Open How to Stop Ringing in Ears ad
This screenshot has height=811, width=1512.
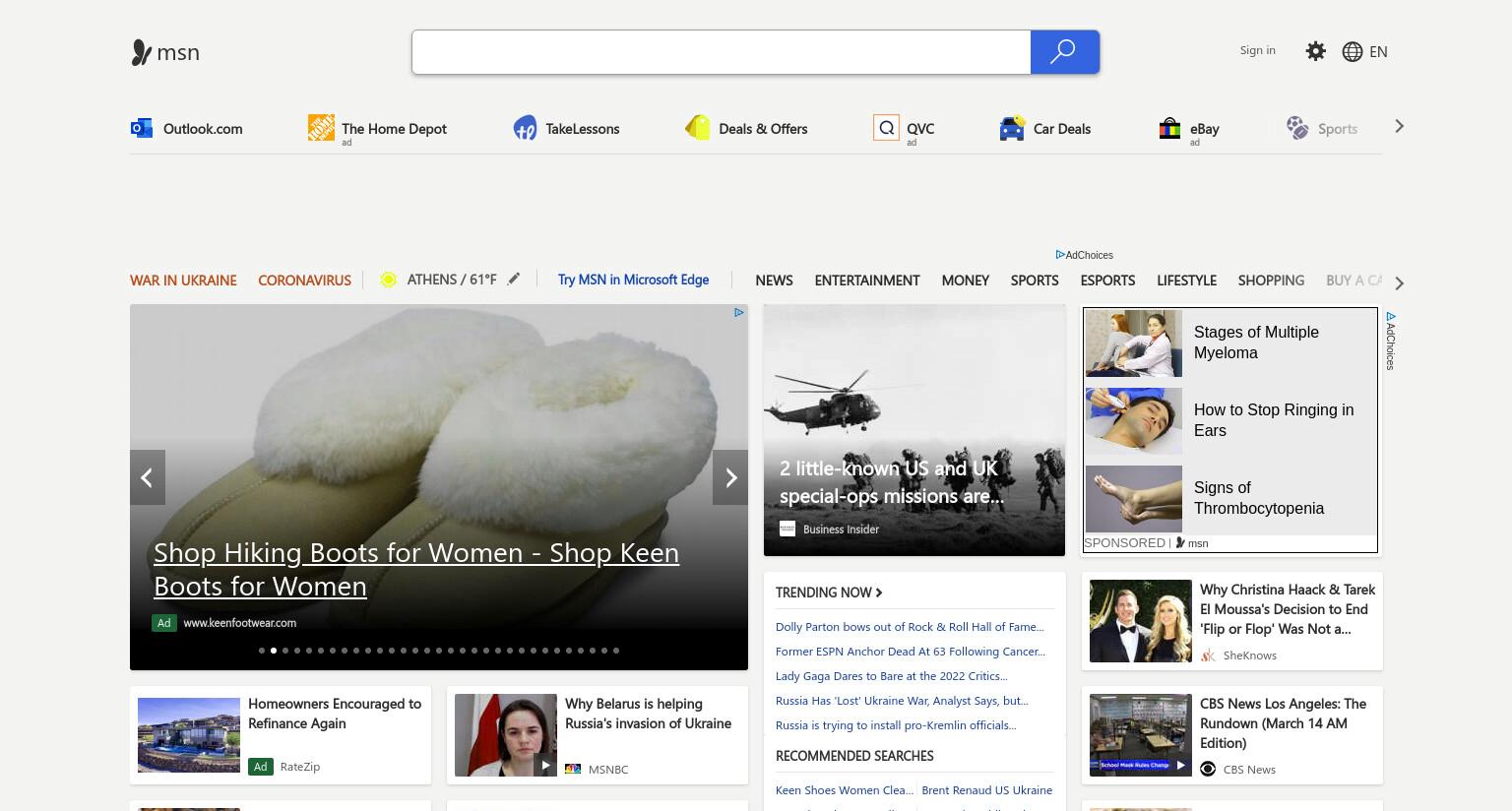[x=1230, y=420]
